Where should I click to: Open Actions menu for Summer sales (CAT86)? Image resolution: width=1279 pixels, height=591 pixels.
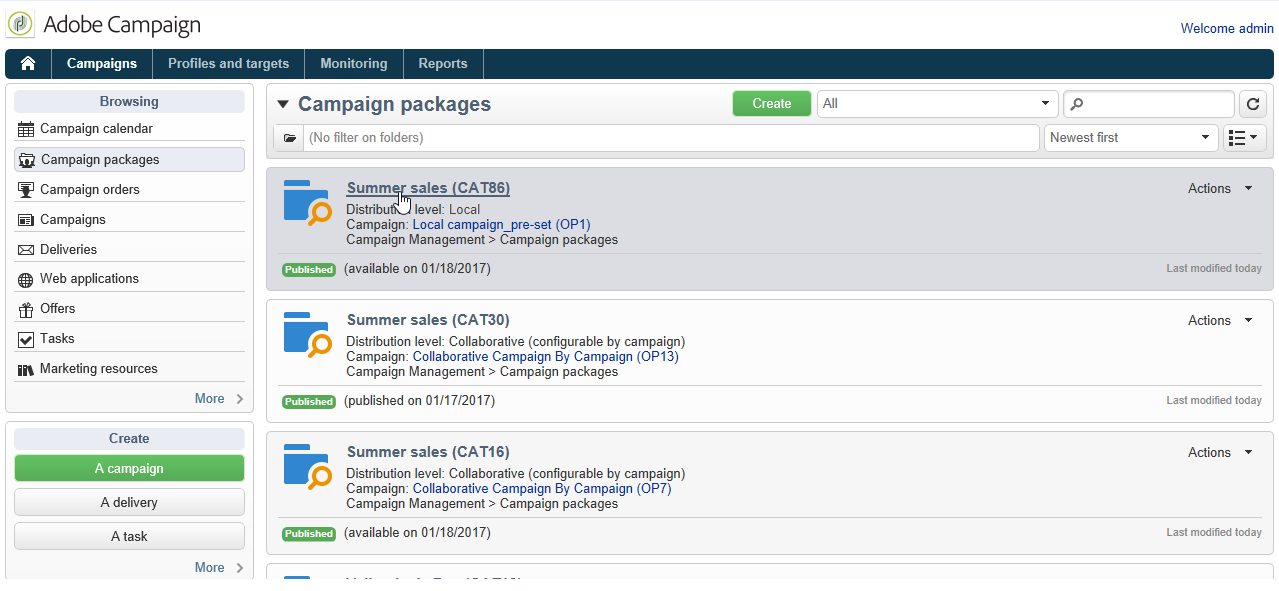1219,189
